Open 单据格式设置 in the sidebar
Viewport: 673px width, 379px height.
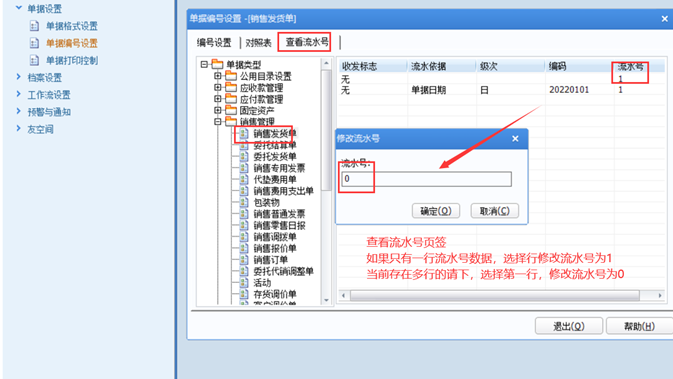click(x=72, y=26)
